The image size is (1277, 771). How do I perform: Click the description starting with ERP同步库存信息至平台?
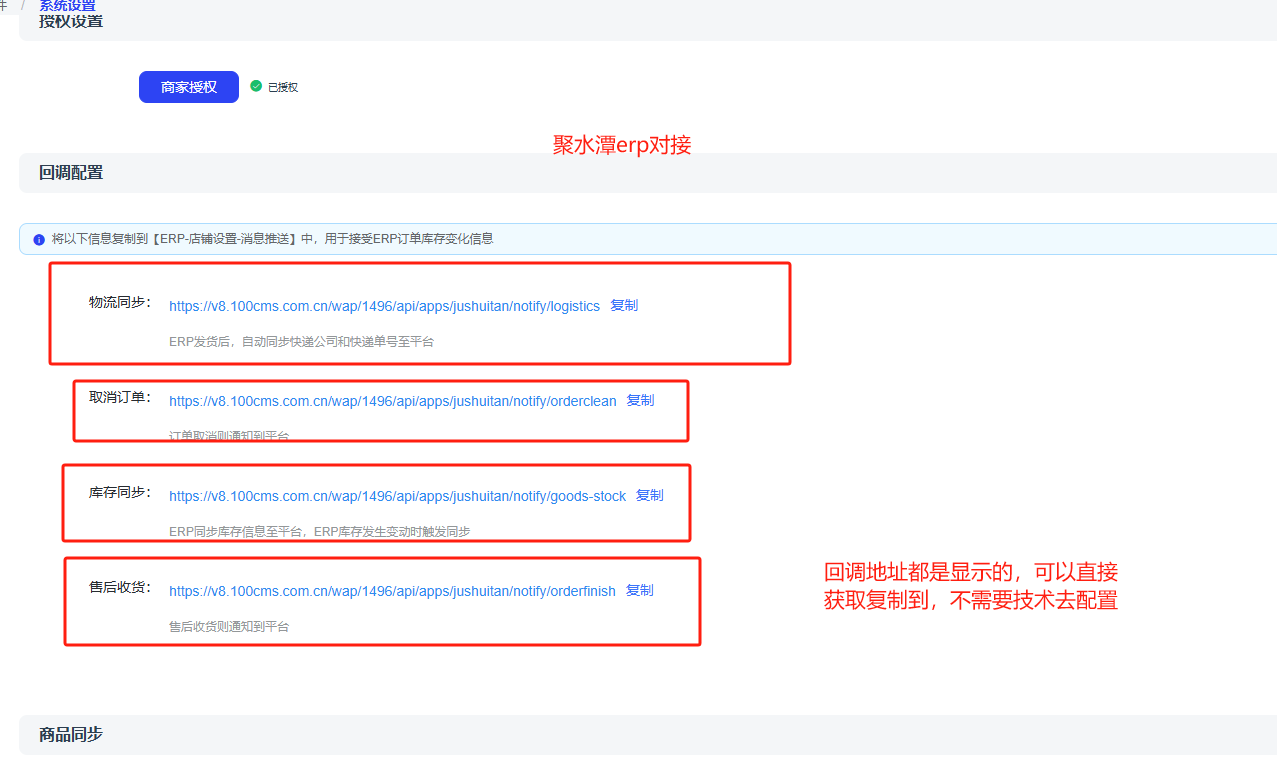coord(319,532)
